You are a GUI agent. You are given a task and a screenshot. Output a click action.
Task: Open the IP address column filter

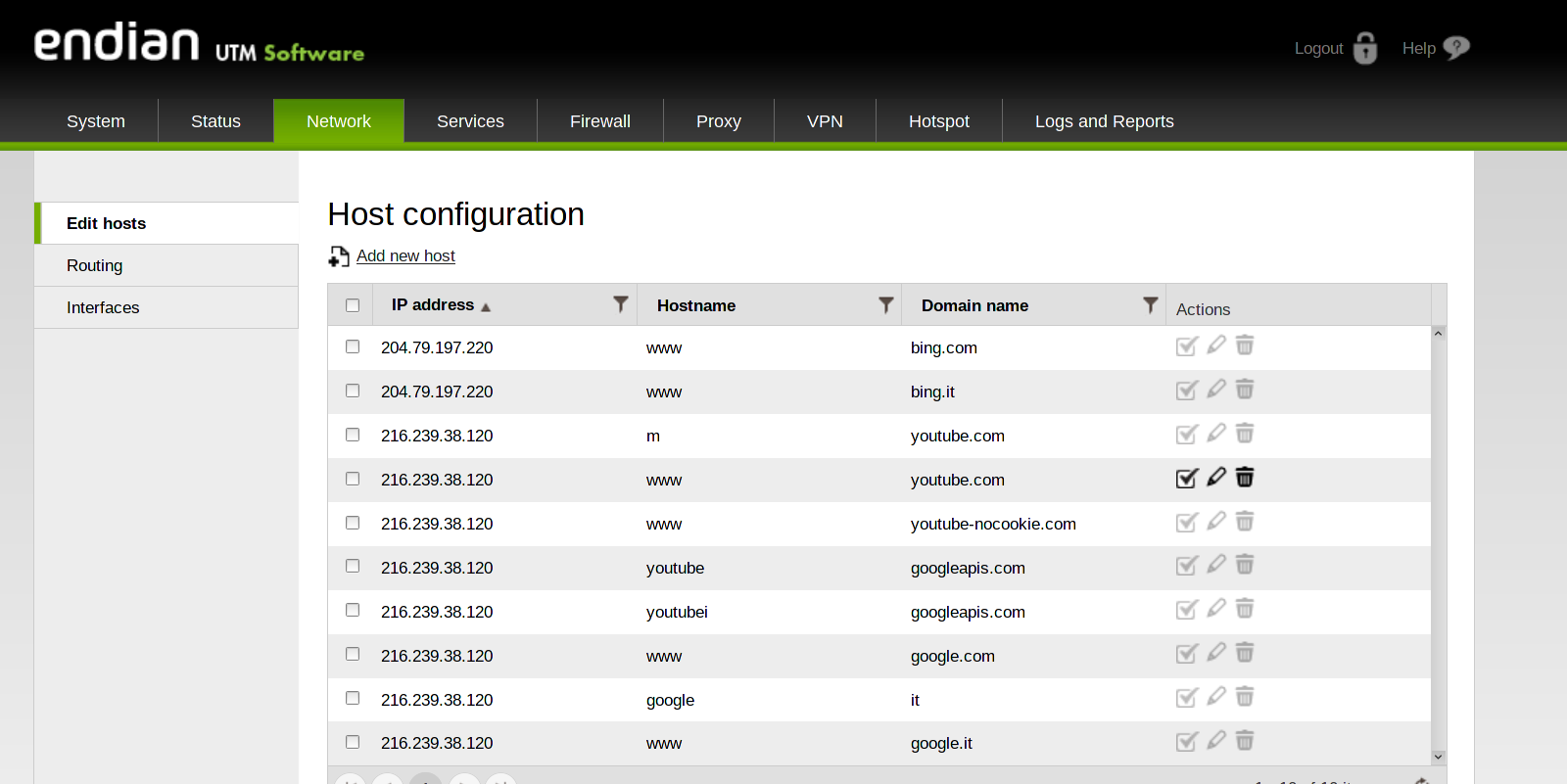pos(620,304)
